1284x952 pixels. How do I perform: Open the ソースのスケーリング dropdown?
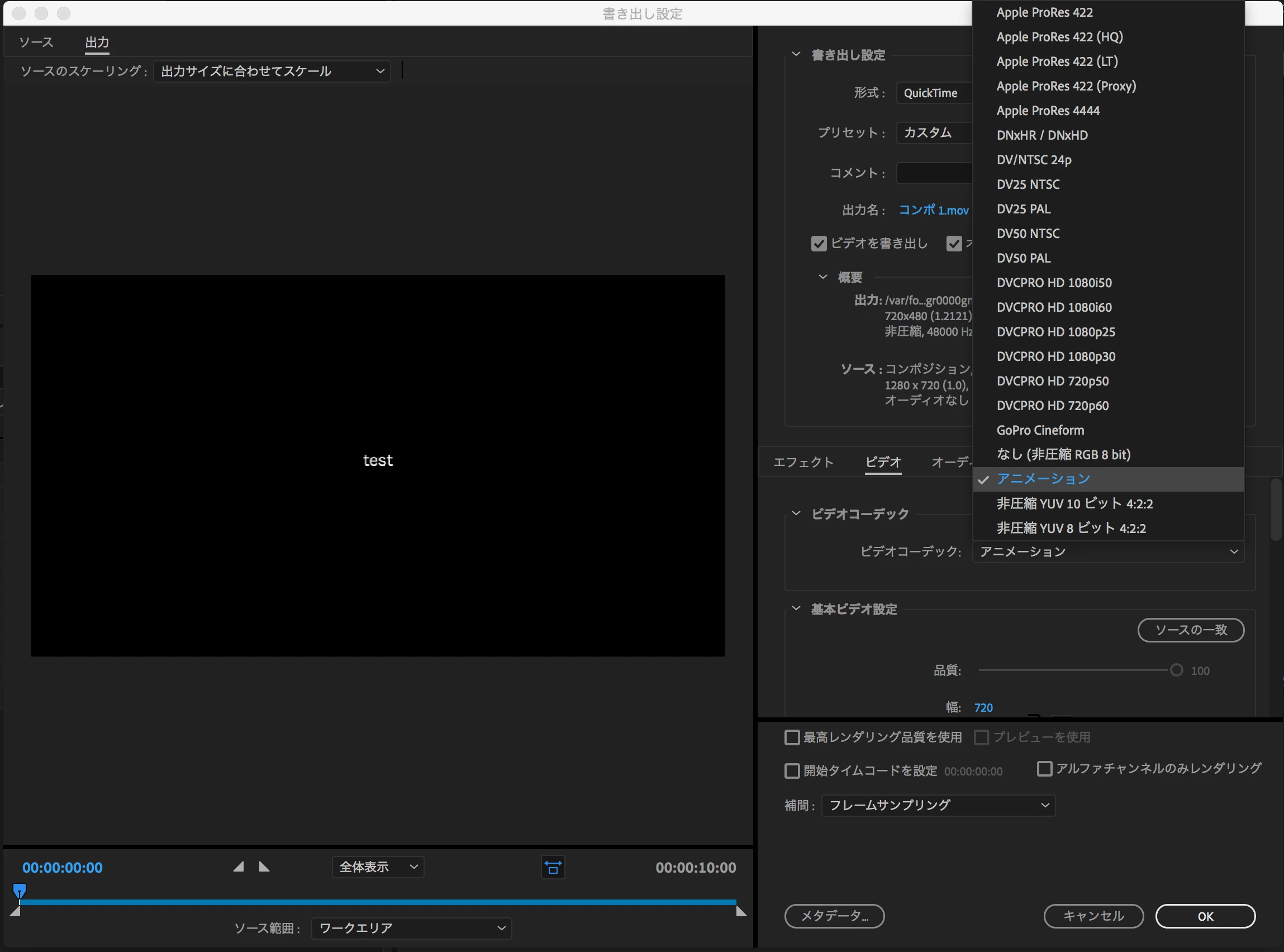click(x=272, y=72)
